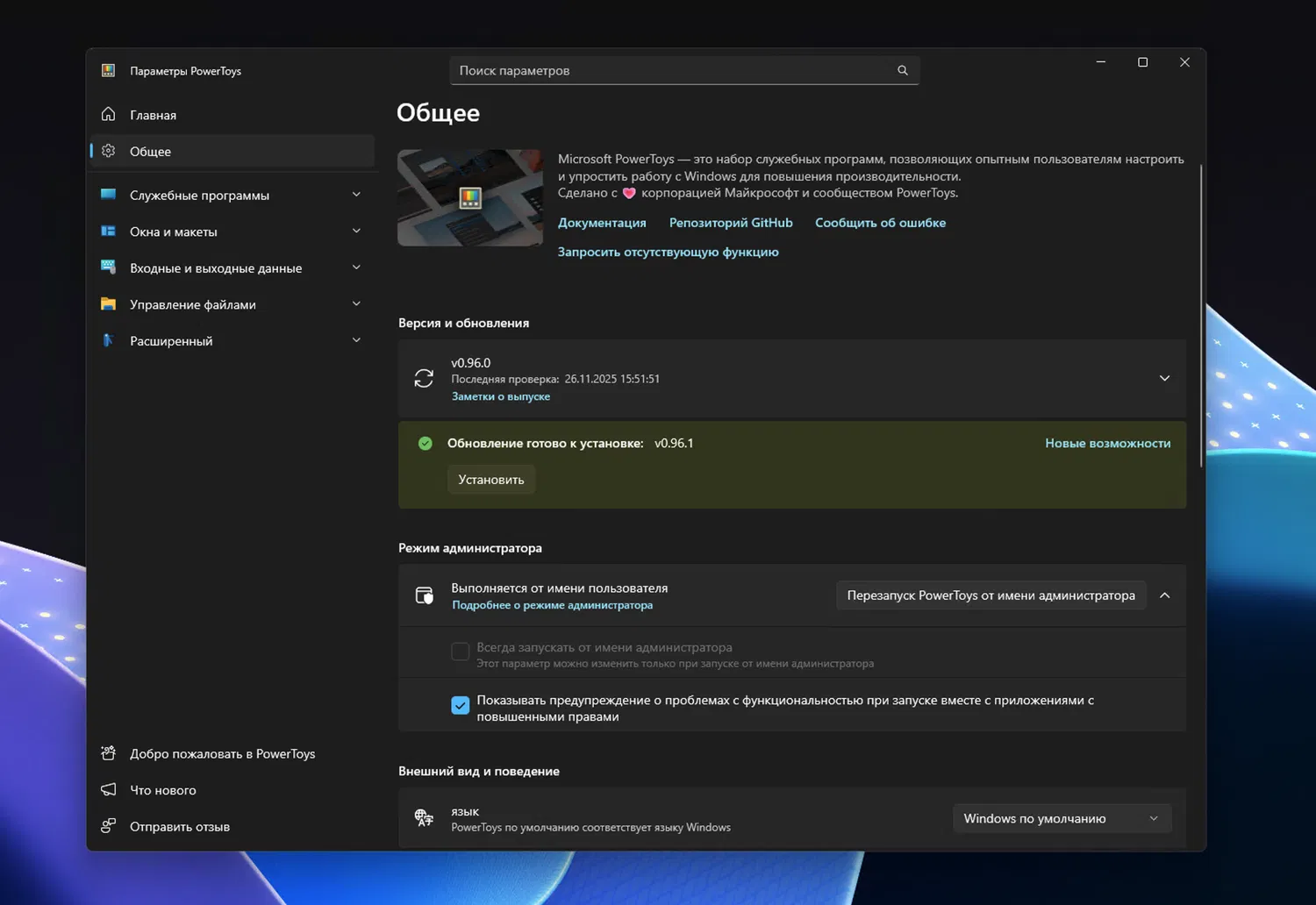Click the Окна и макеты icon
The height and width of the screenshot is (905, 1316).
pos(108,231)
